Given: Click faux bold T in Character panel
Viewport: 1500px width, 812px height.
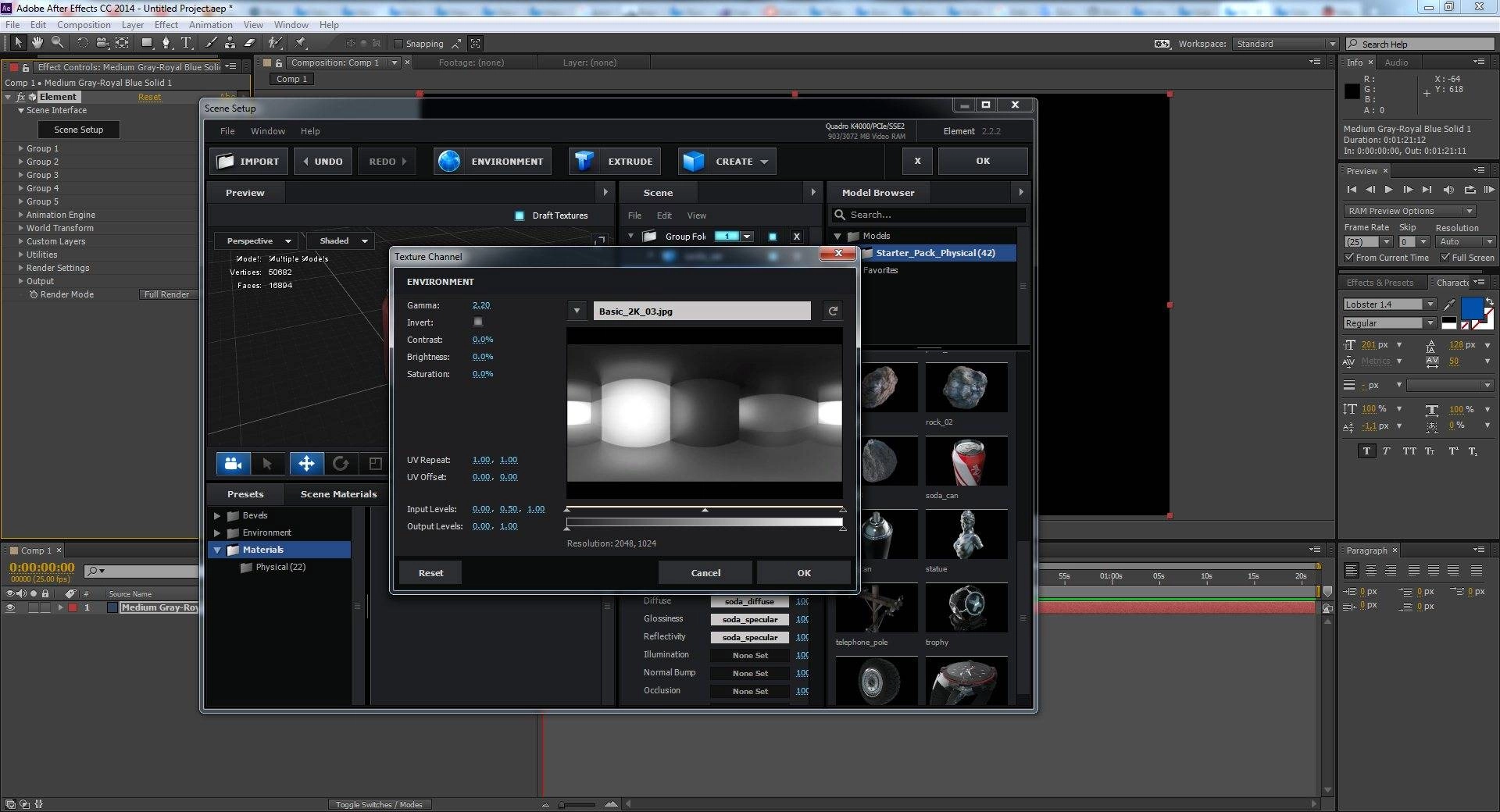Looking at the screenshot, I should [1366, 451].
